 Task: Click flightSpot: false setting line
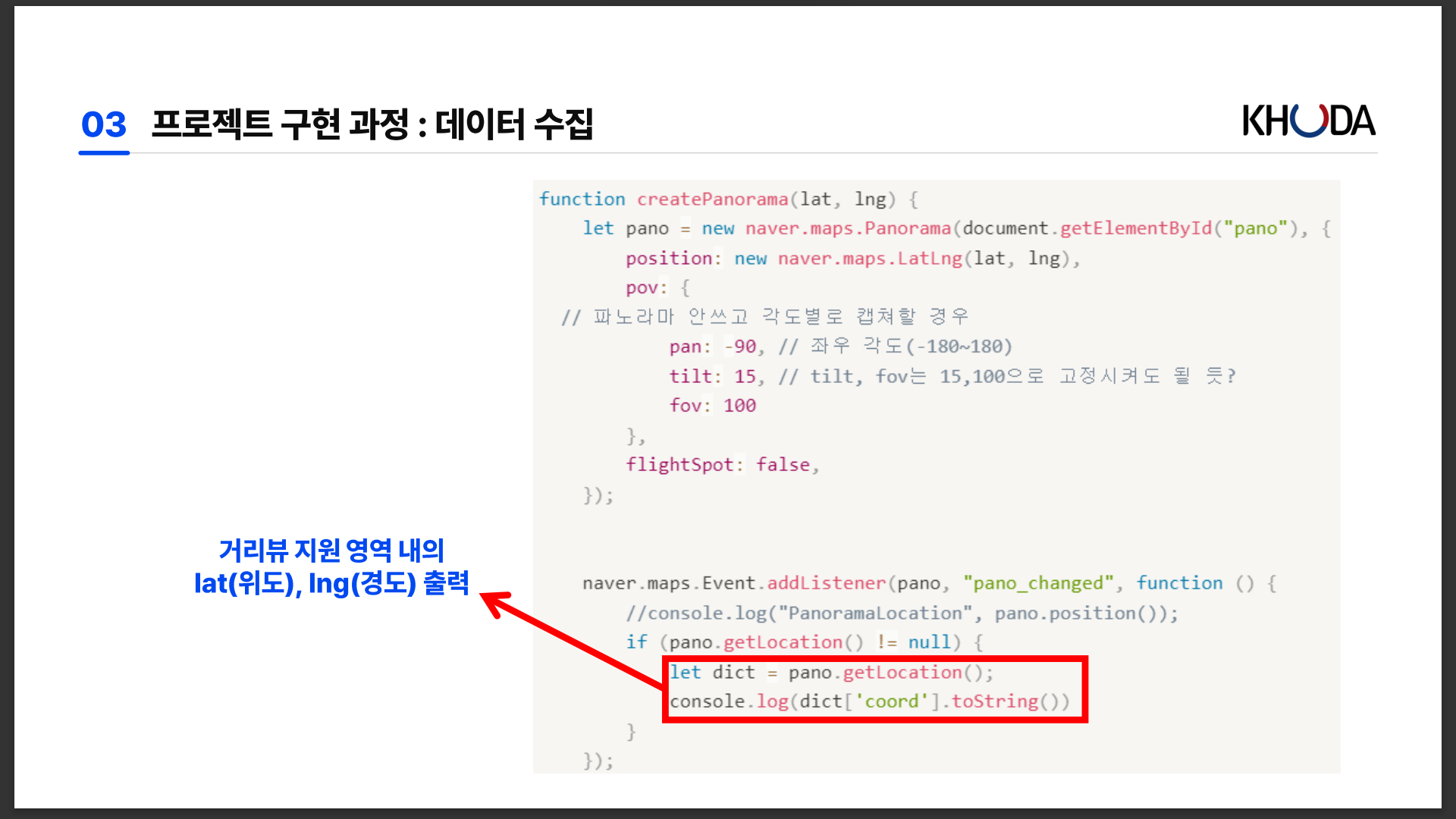click(x=721, y=465)
